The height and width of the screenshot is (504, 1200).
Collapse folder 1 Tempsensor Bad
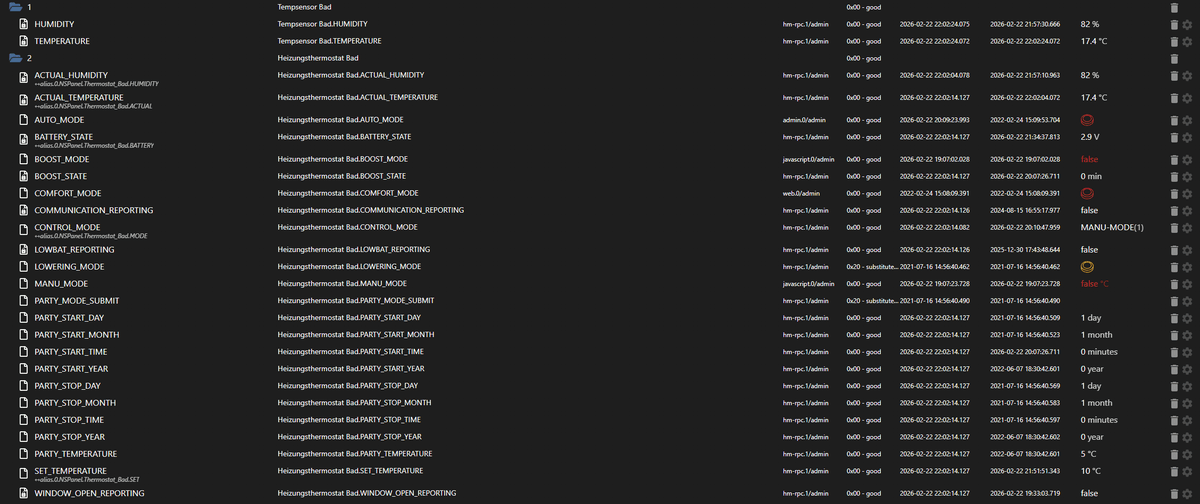click(15, 7)
